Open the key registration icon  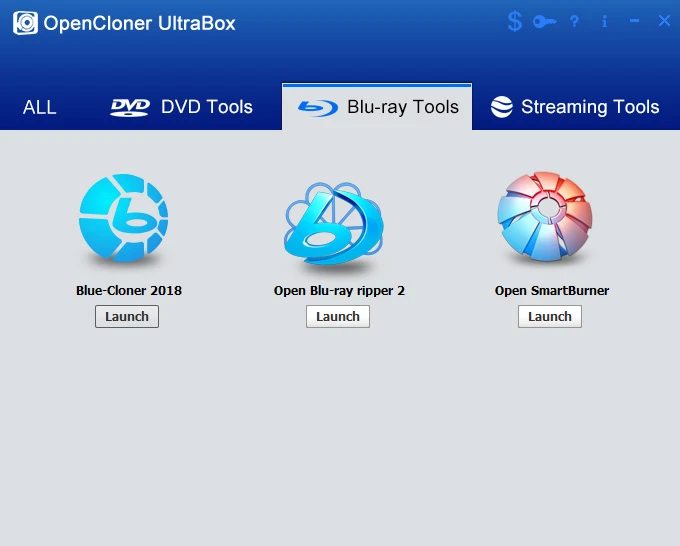(545, 21)
